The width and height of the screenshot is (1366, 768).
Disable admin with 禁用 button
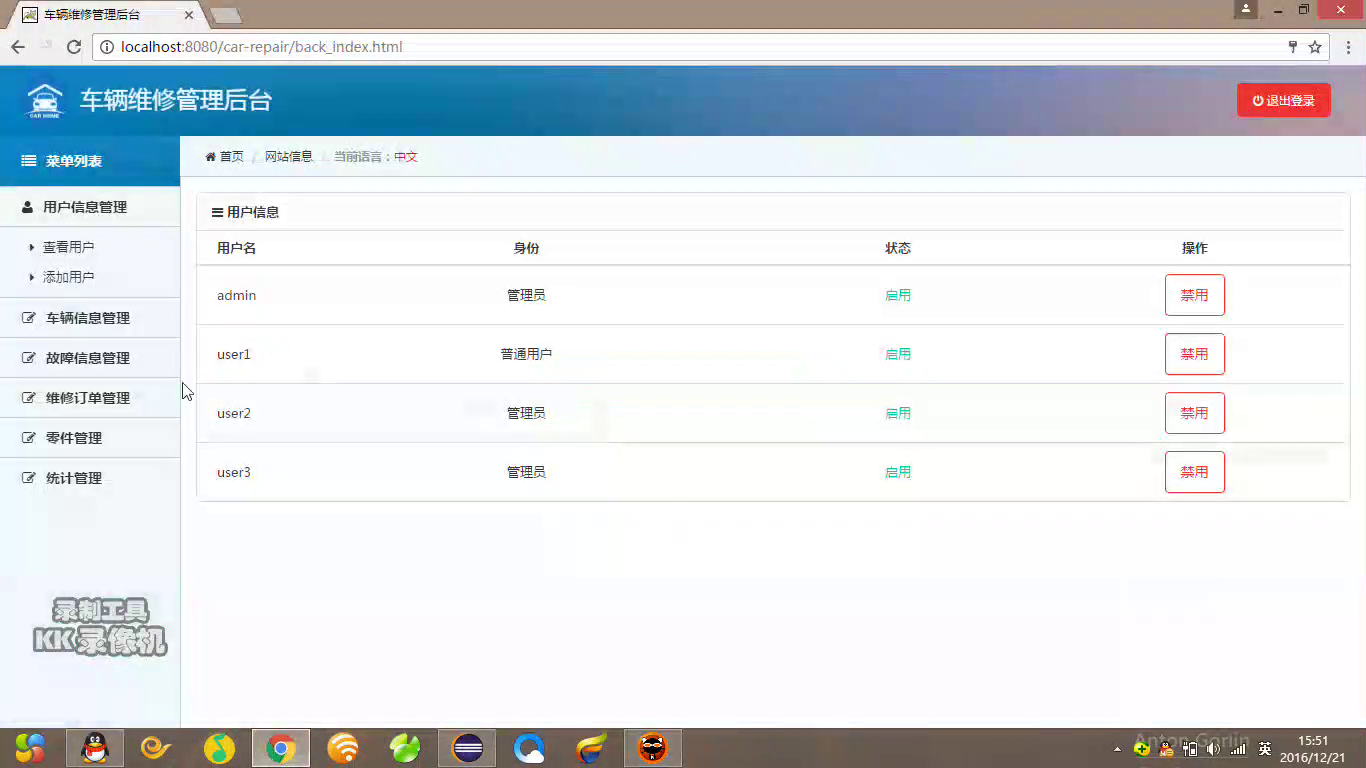pyautogui.click(x=1195, y=295)
